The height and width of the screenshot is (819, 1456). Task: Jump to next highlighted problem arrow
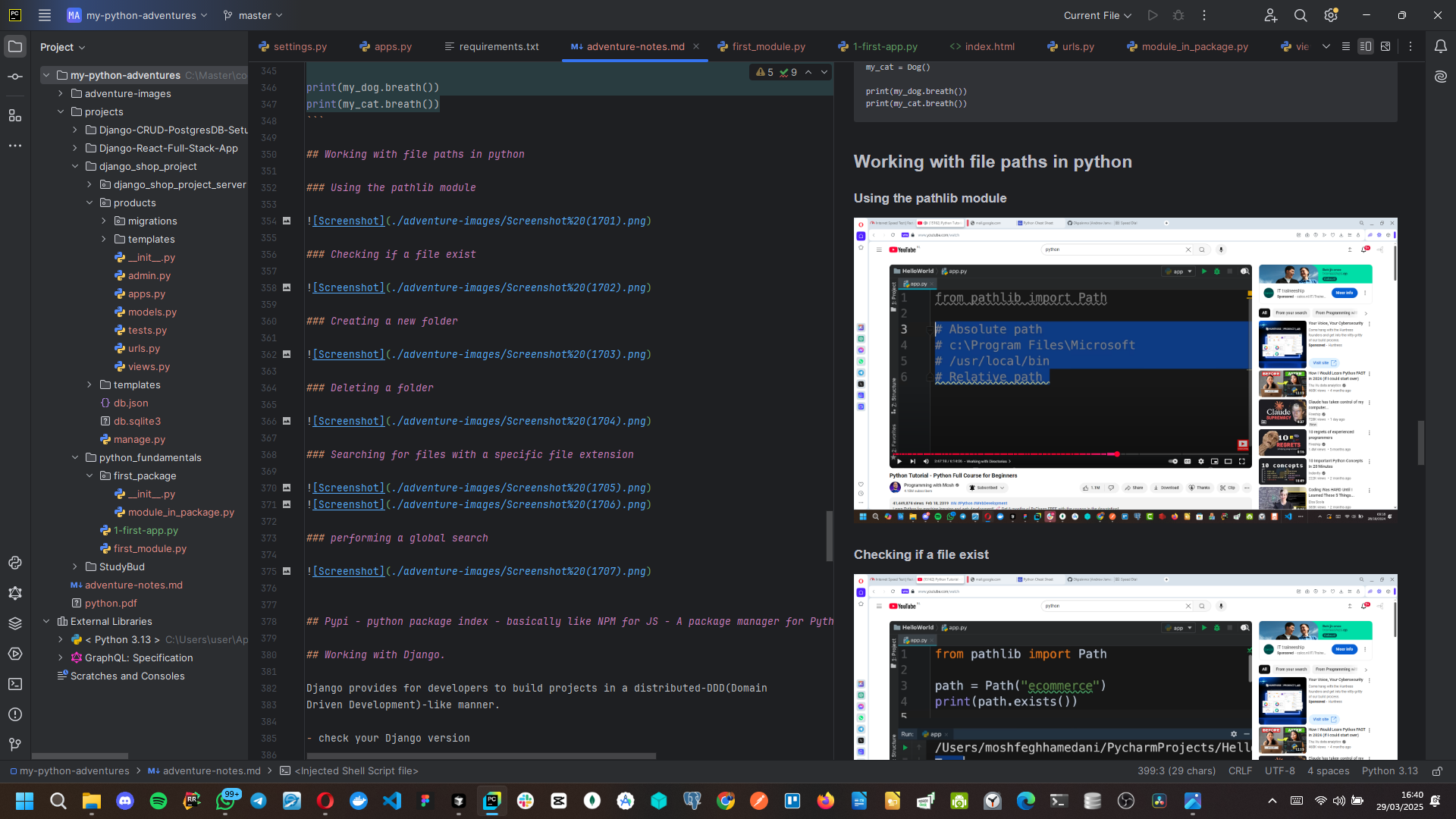[x=824, y=72]
